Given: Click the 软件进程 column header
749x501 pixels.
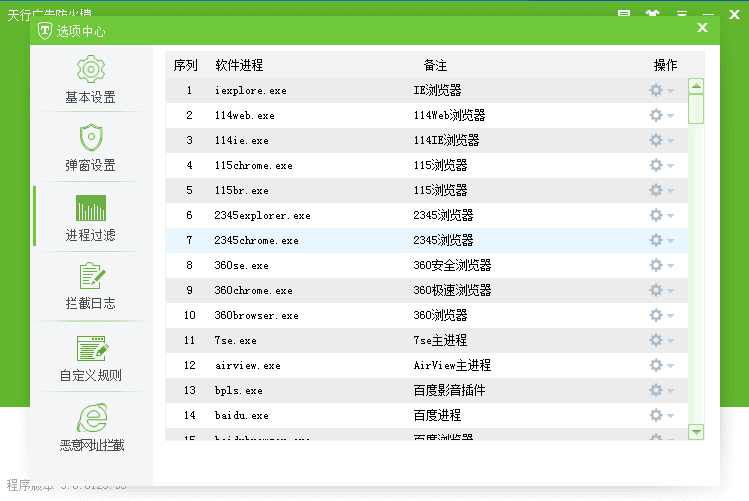Looking at the screenshot, I should (x=239, y=65).
